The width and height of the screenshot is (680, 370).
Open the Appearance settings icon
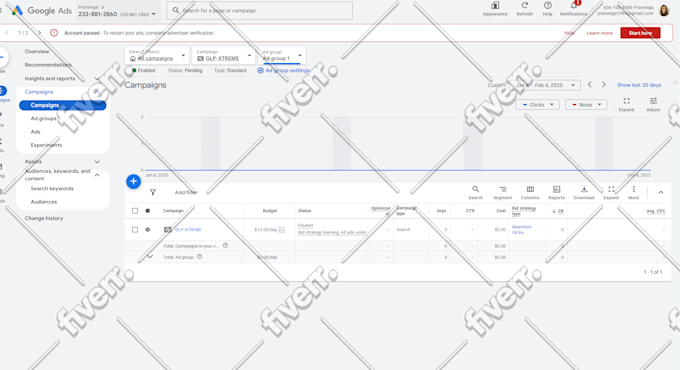495,6
